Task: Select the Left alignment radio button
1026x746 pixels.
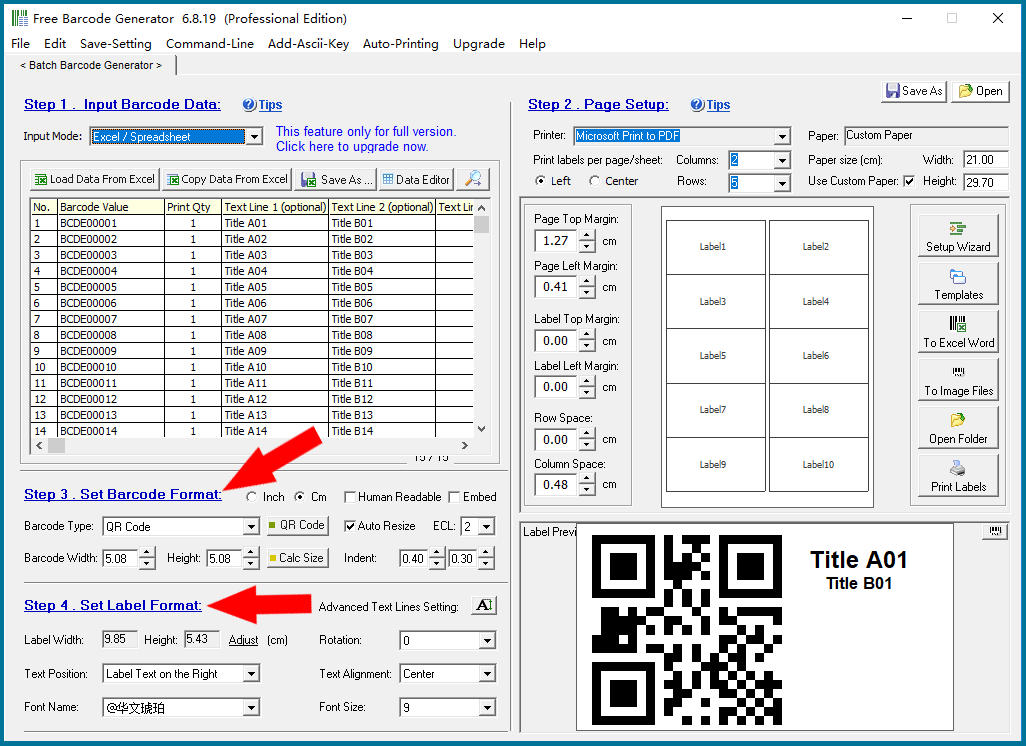Action: 540,181
